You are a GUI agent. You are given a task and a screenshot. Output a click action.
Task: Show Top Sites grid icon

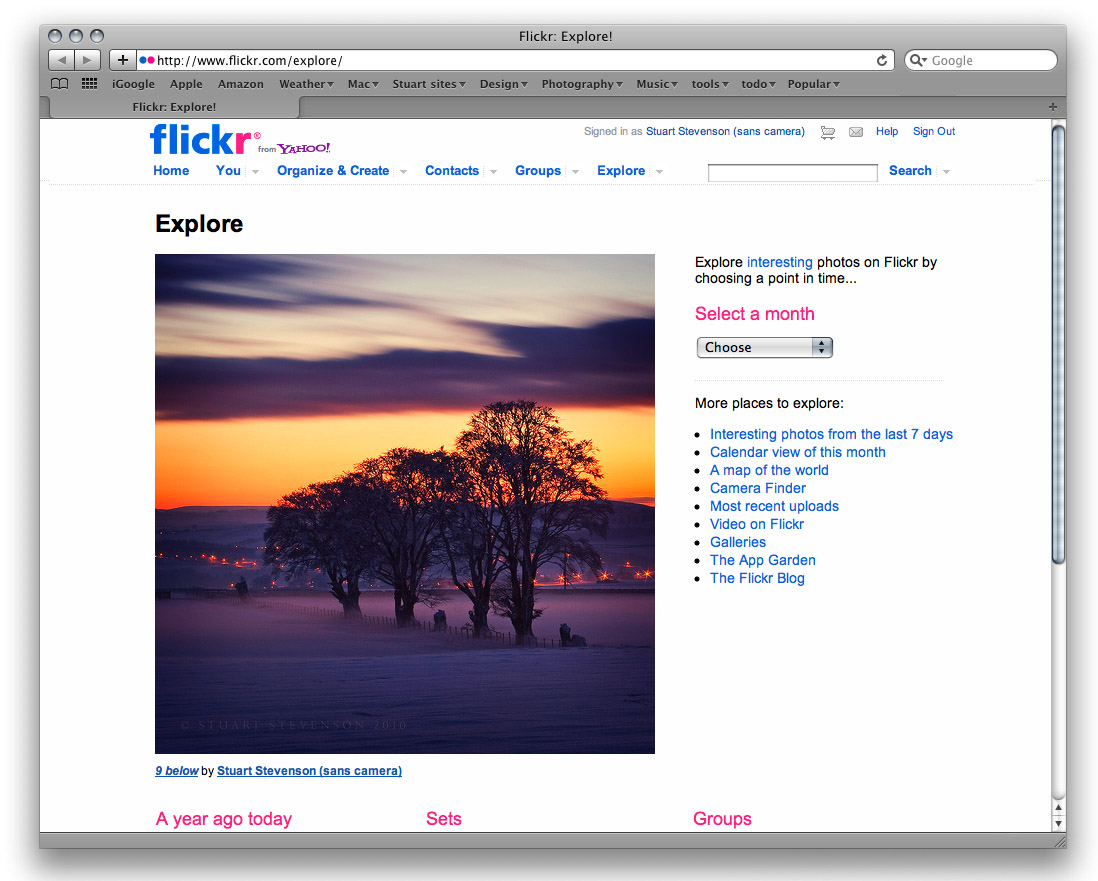pos(89,84)
